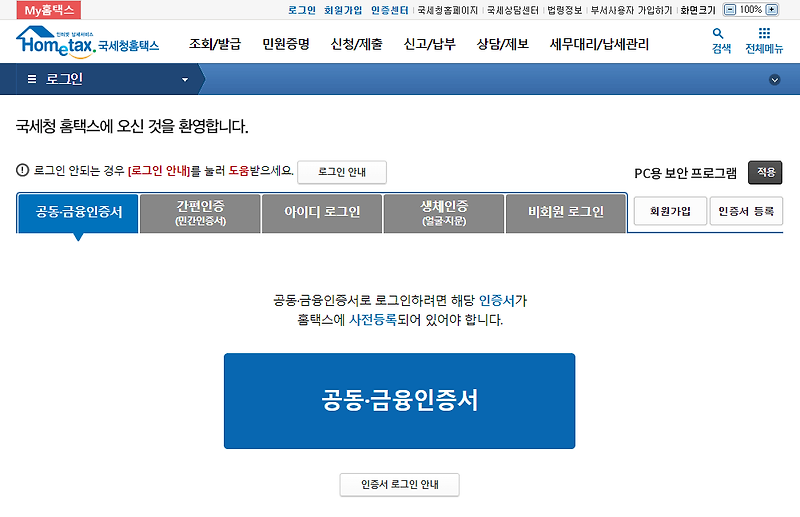The width and height of the screenshot is (800, 517).
Task: Select the 공동·금융인증서 tab
Action: point(79,213)
